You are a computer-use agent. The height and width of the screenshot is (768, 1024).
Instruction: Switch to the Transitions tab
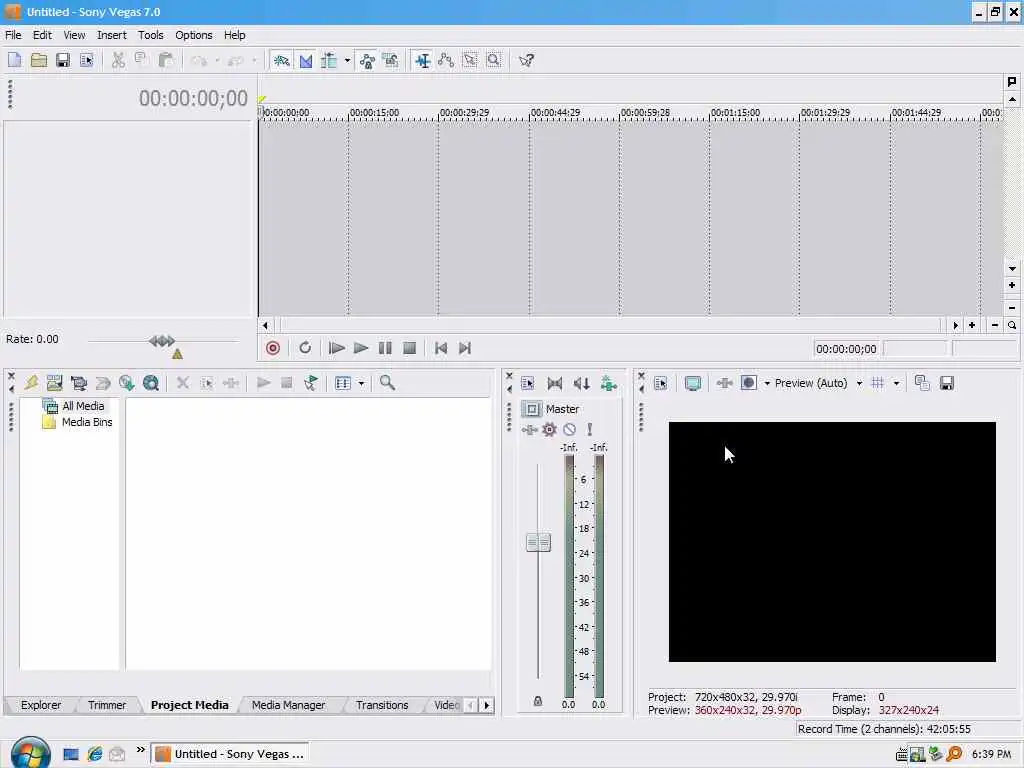(x=382, y=705)
